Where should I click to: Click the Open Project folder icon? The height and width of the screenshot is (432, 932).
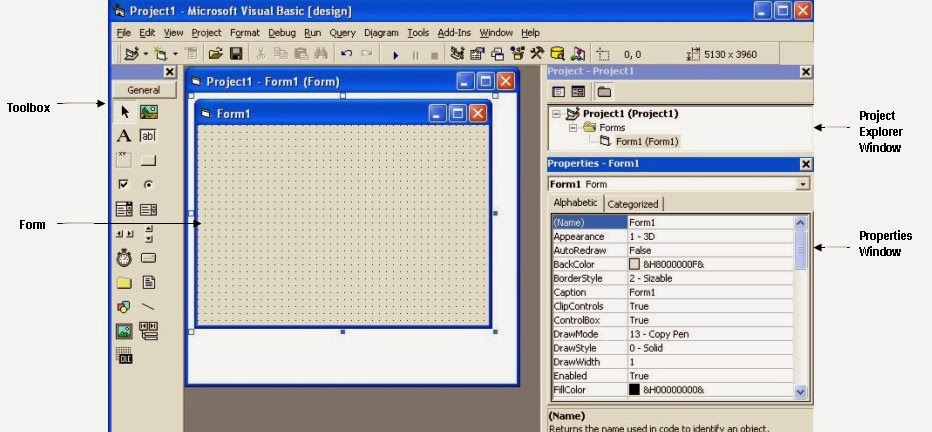click(215, 54)
